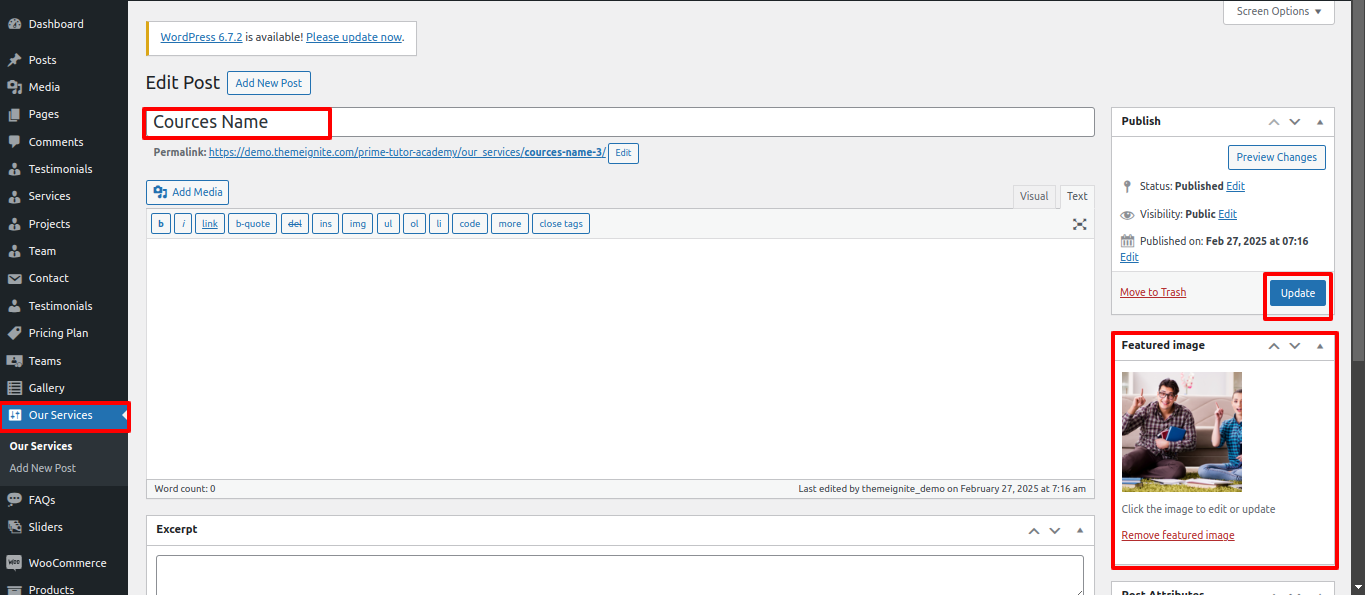Switch to the Text editor tab
The height and width of the screenshot is (595, 1365).
tap(1077, 196)
